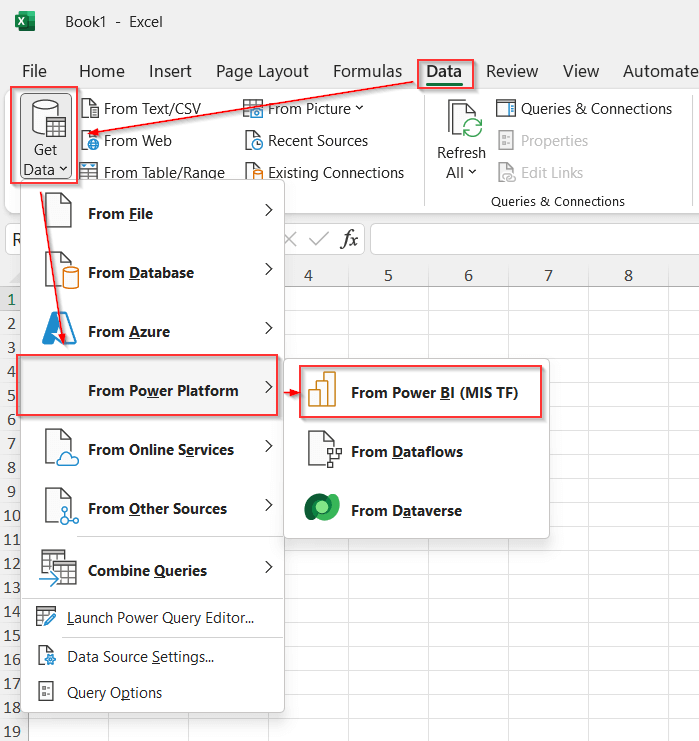Image resolution: width=699 pixels, height=741 pixels.
Task: Click the Power BI chart icon
Action: tap(322, 389)
